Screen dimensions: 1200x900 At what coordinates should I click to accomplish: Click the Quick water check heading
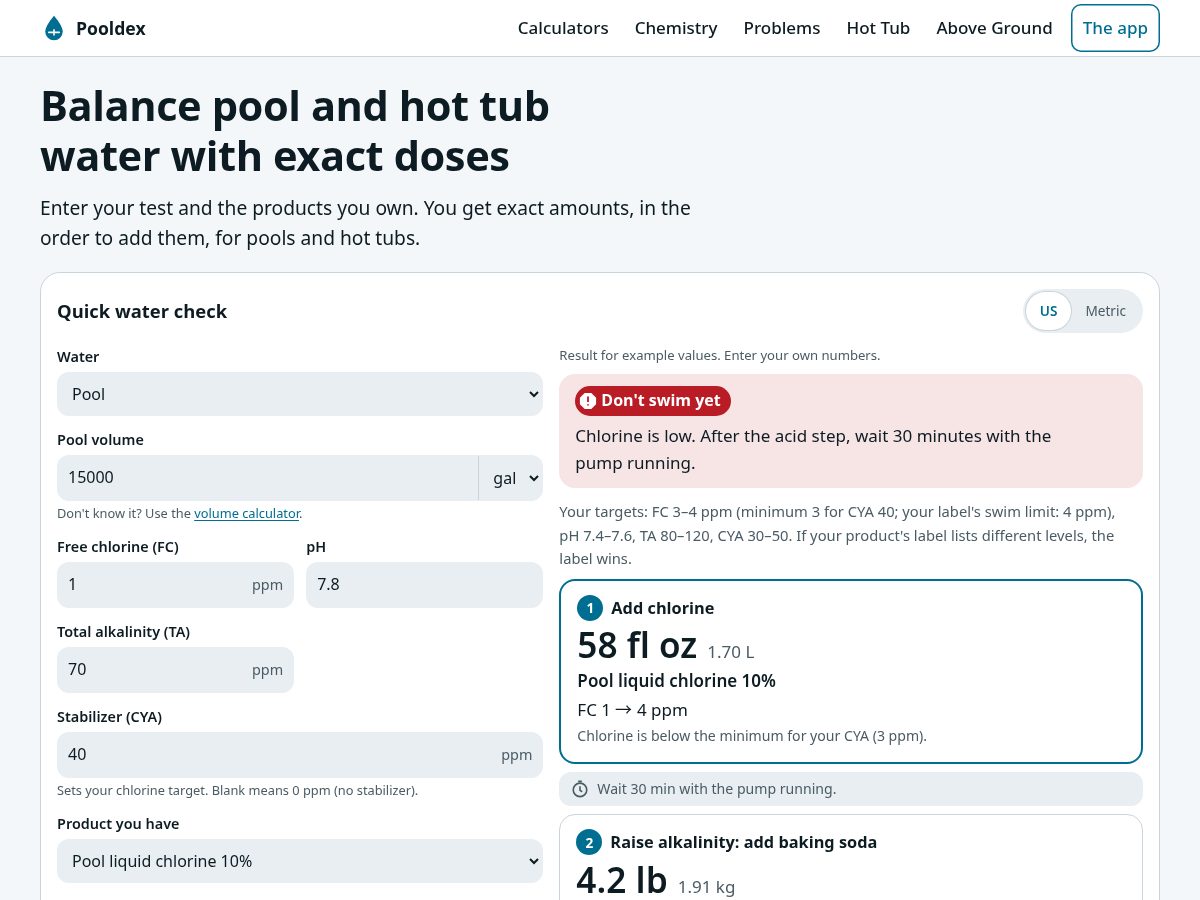click(142, 311)
